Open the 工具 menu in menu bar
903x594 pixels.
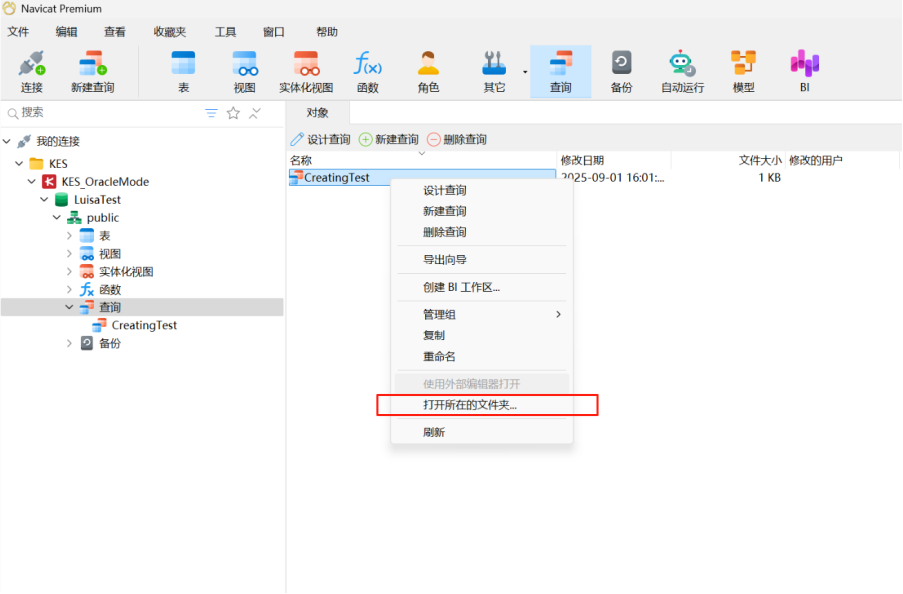click(x=225, y=32)
